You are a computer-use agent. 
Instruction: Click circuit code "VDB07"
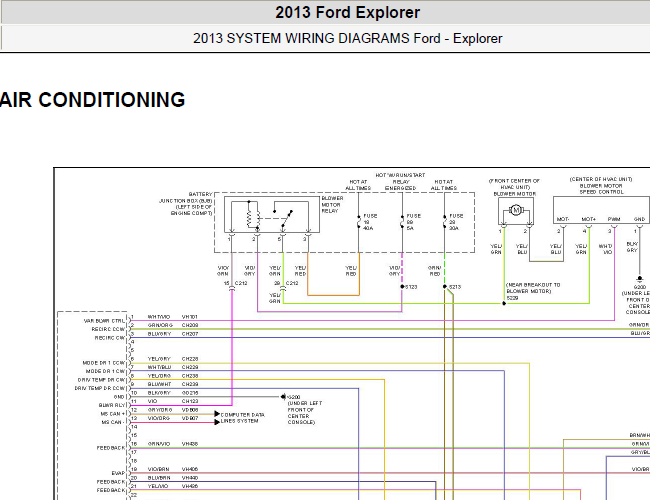pos(190,418)
